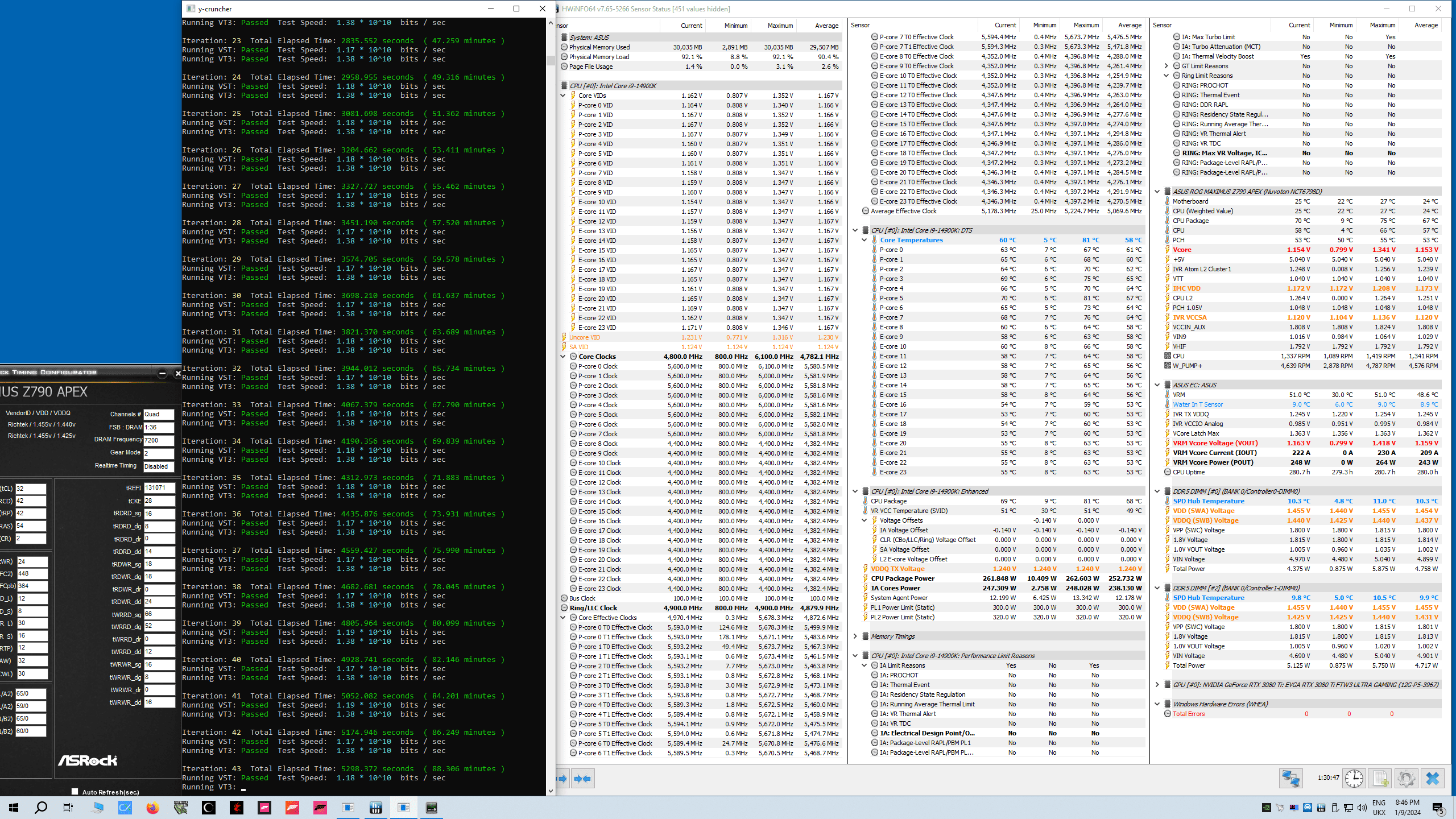Viewport: 1456px width, 819px height.
Task: Collapse IA Limit Reasons node
Action: pos(864,665)
